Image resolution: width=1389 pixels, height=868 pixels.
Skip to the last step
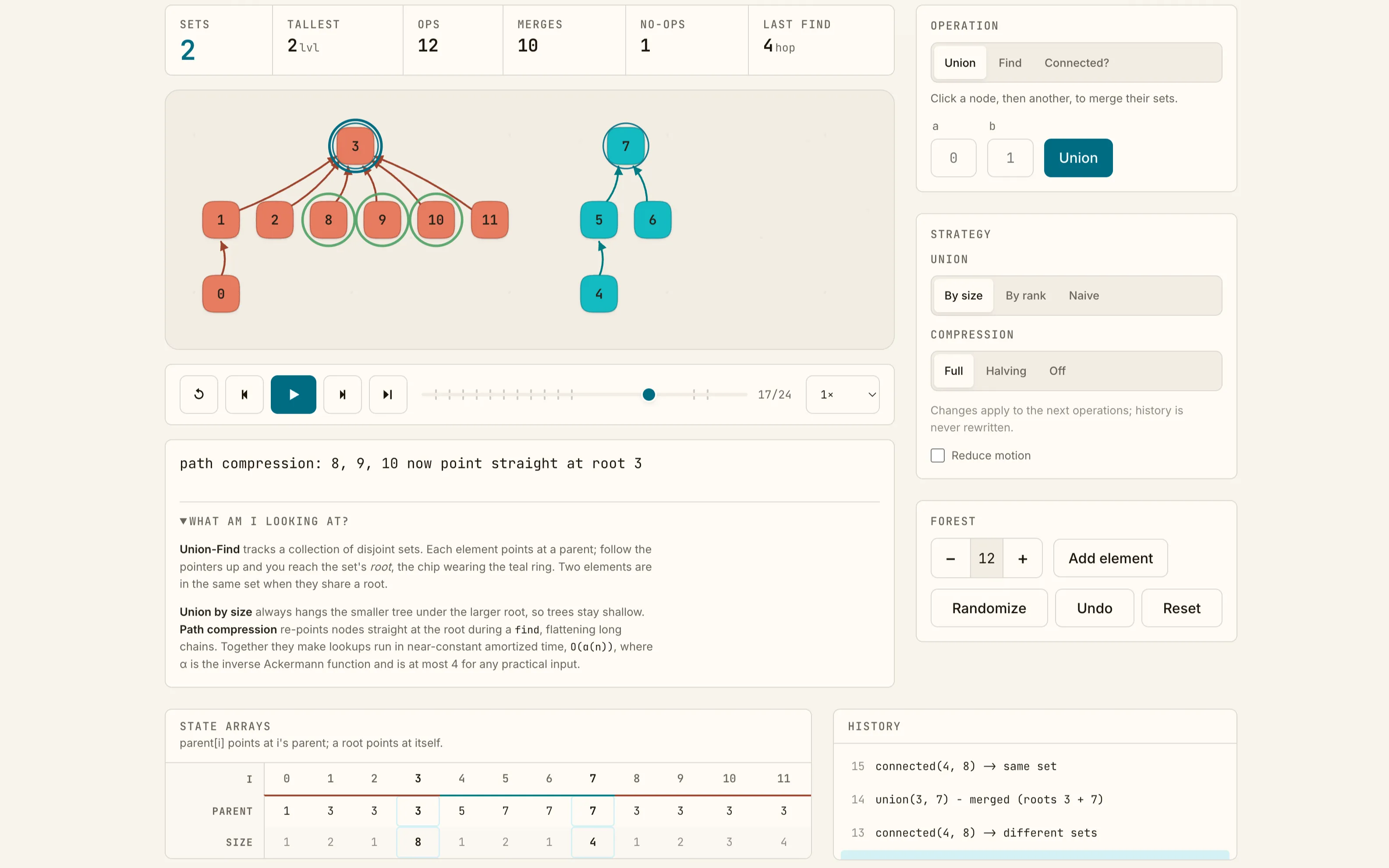click(388, 394)
